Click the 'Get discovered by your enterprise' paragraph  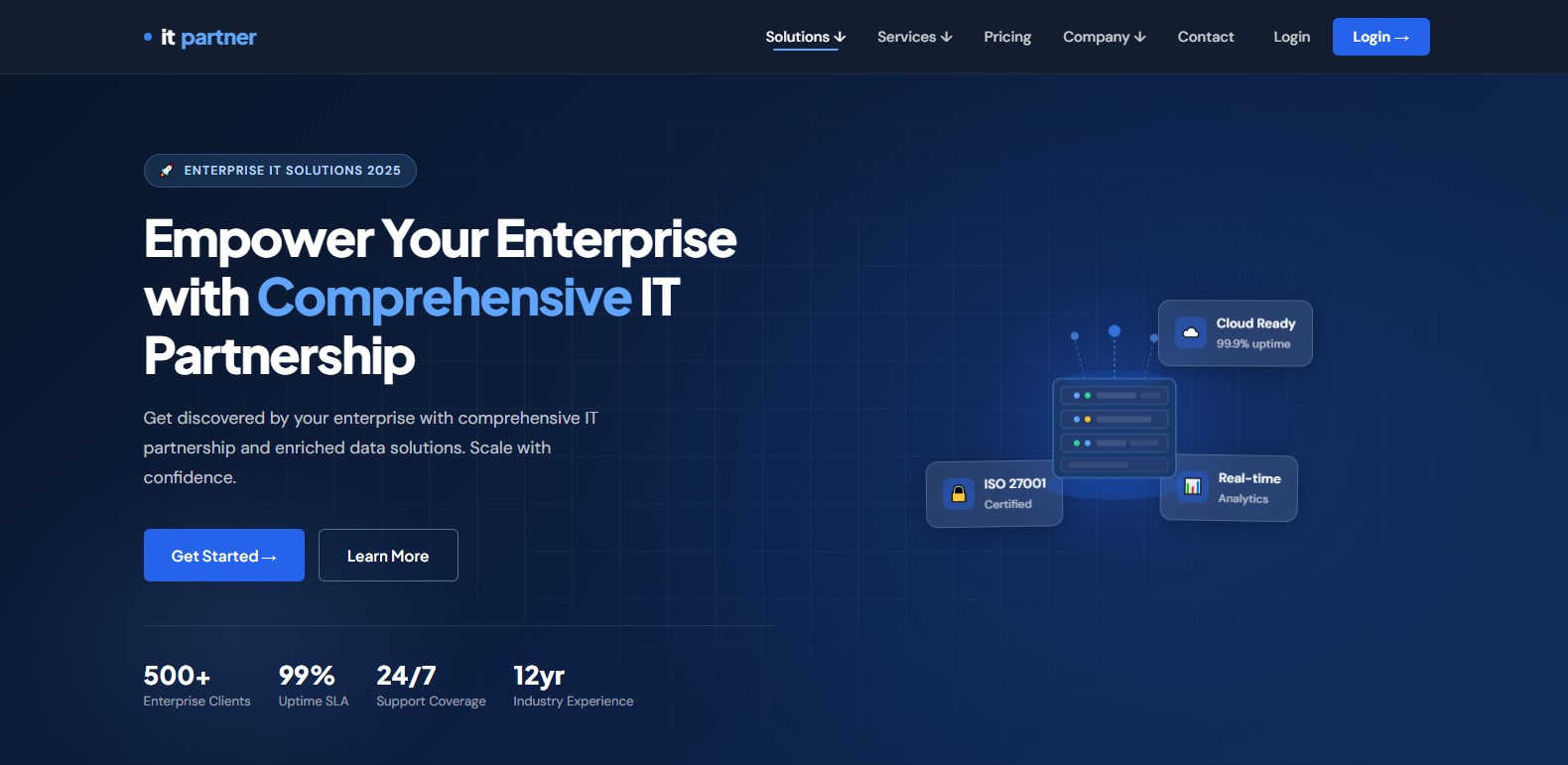pos(371,447)
